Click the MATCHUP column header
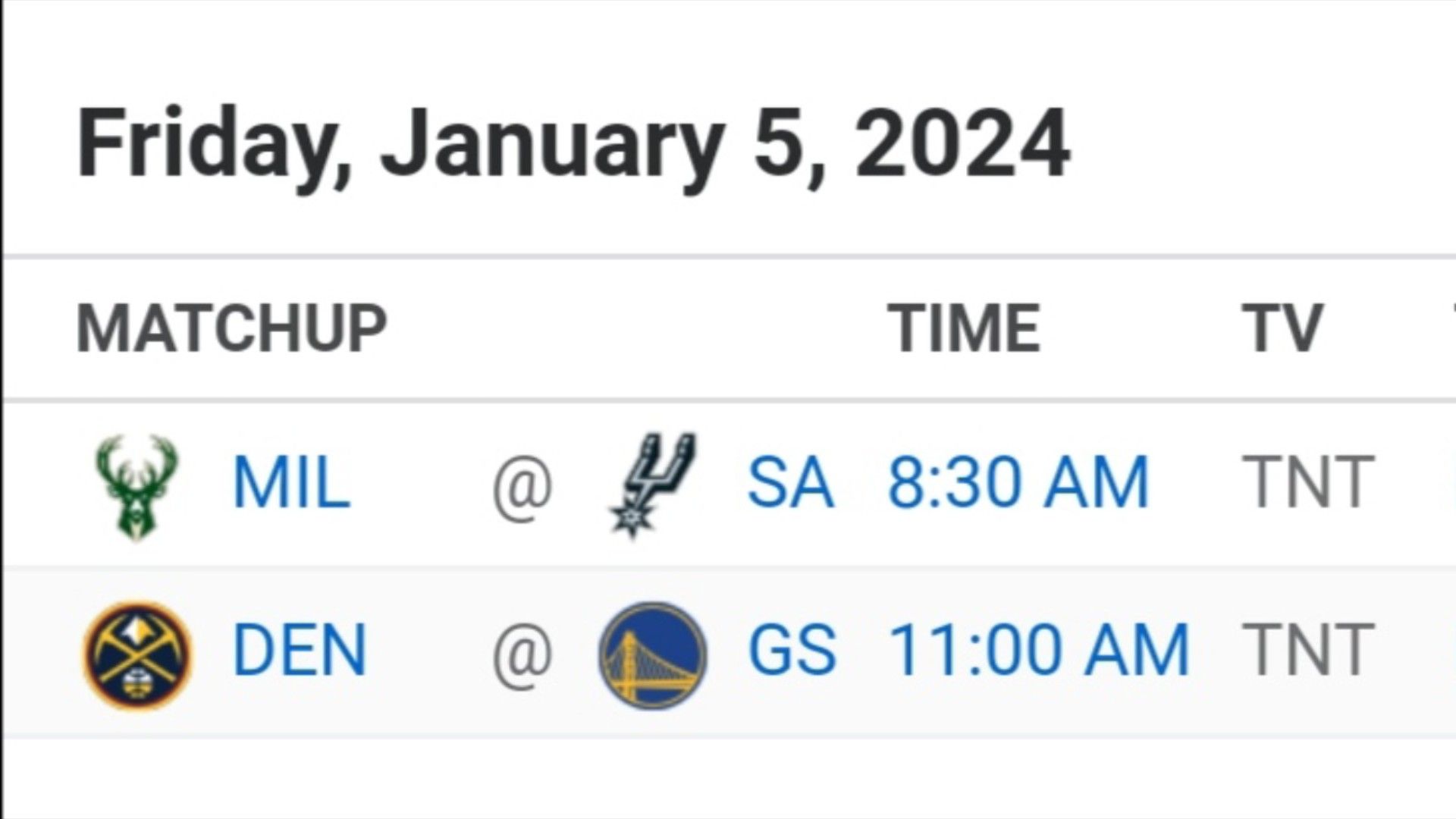The width and height of the screenshot is (1456, 819). (231, 328)
